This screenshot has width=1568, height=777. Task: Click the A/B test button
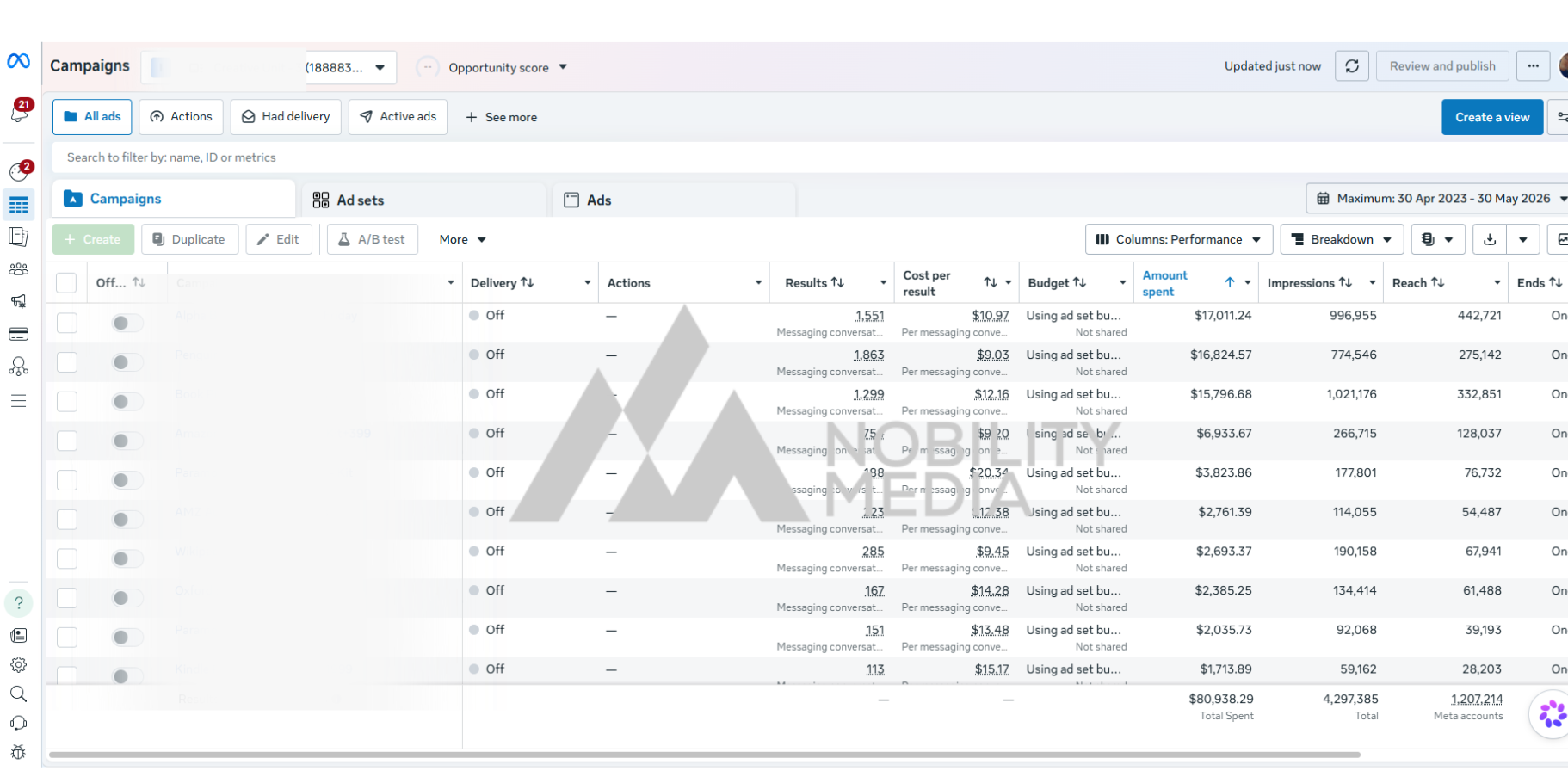coord(372,239)
